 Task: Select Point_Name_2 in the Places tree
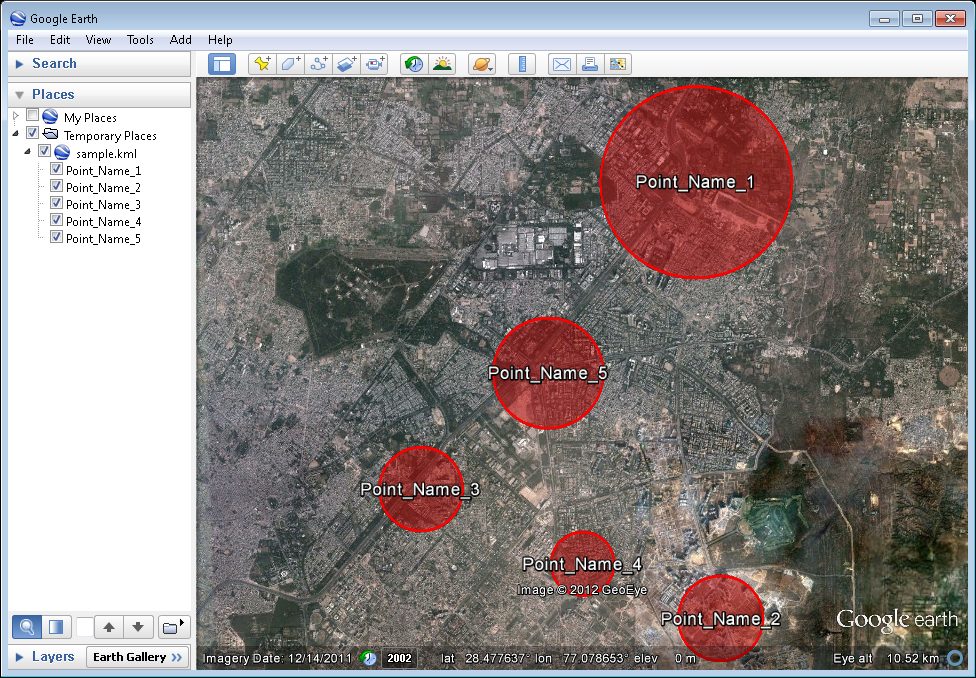click(x=103, y=187)
